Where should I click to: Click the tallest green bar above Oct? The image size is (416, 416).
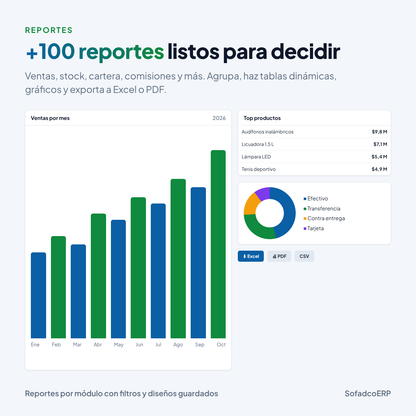point(218,244)
